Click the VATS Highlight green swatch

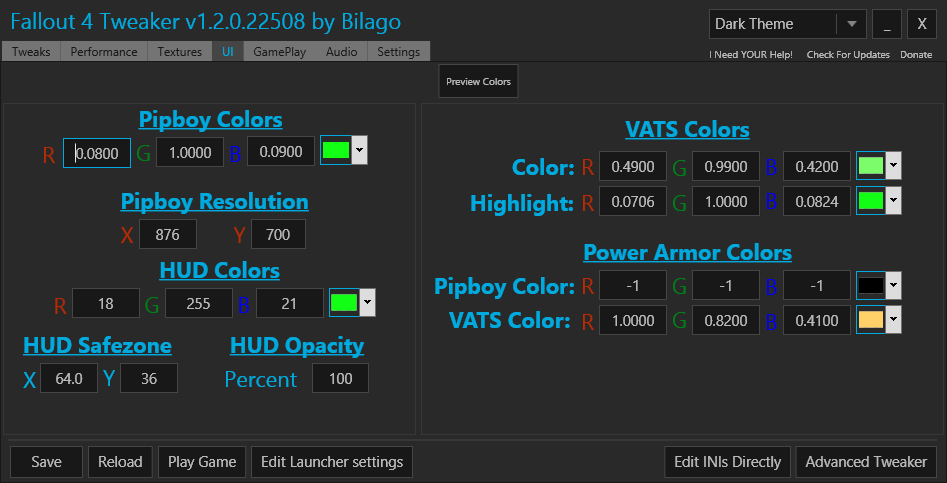871,200
